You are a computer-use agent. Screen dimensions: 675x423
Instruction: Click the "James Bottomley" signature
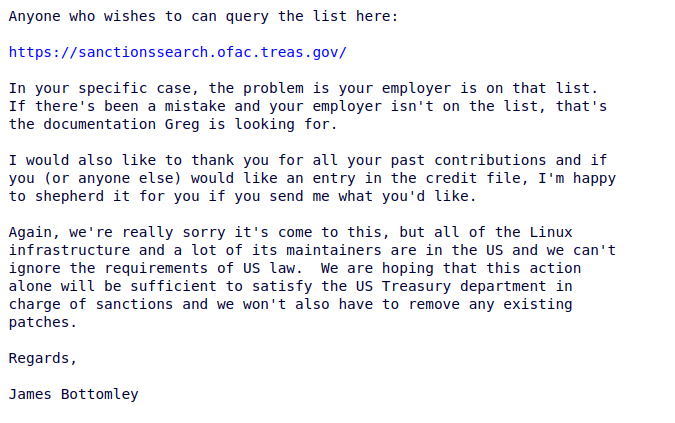pos(73,394)
